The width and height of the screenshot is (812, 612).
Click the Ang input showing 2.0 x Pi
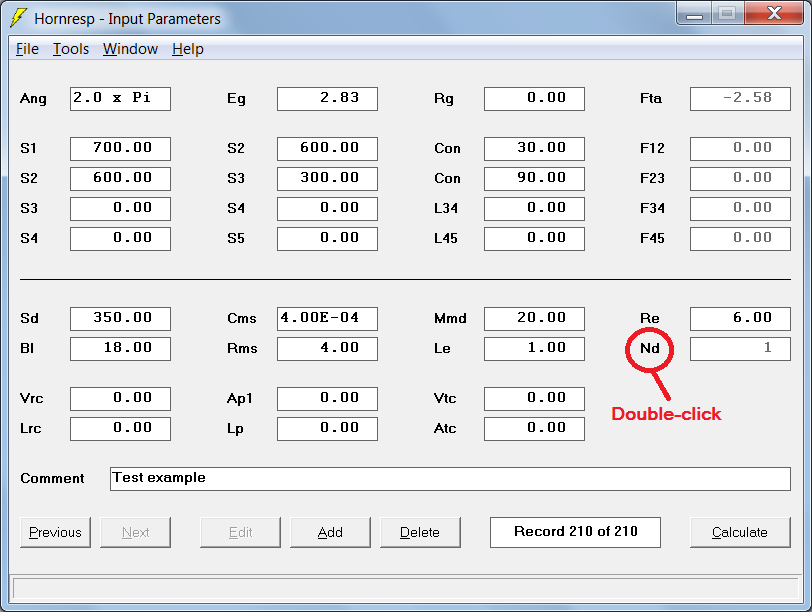[121, 99]
